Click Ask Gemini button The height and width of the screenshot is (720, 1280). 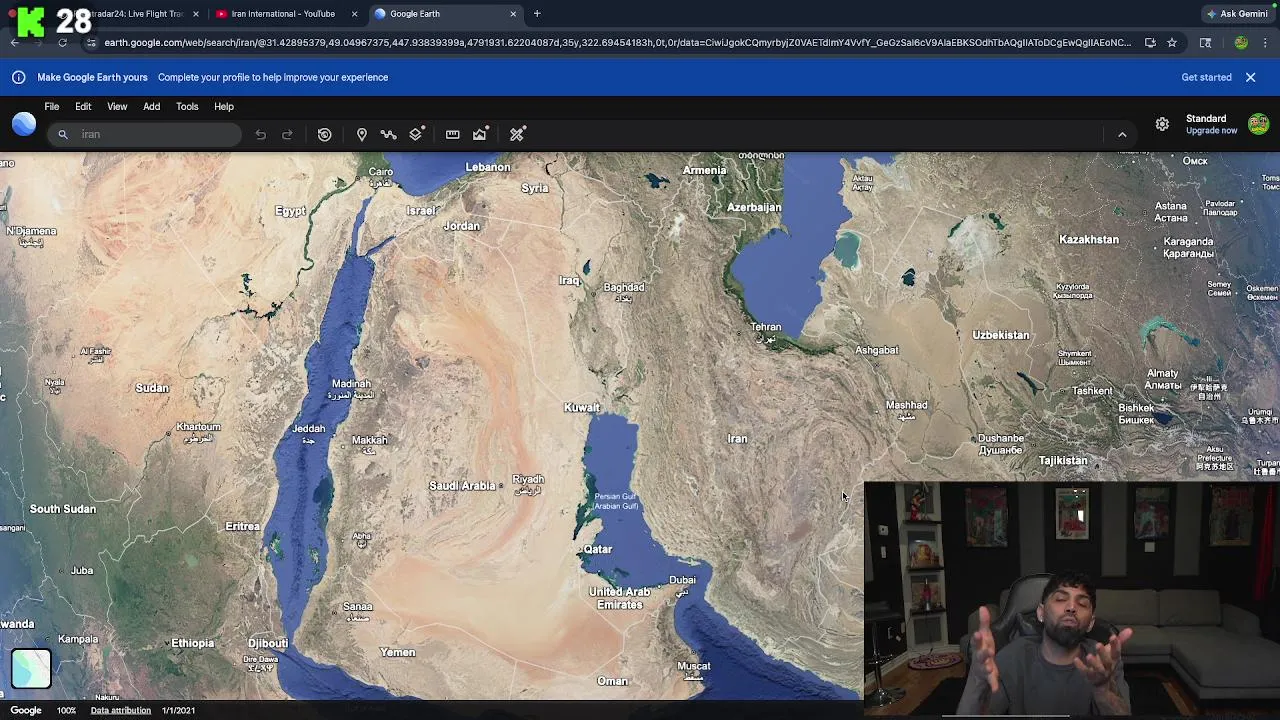pyautogui.click(x=1238, y=14)
